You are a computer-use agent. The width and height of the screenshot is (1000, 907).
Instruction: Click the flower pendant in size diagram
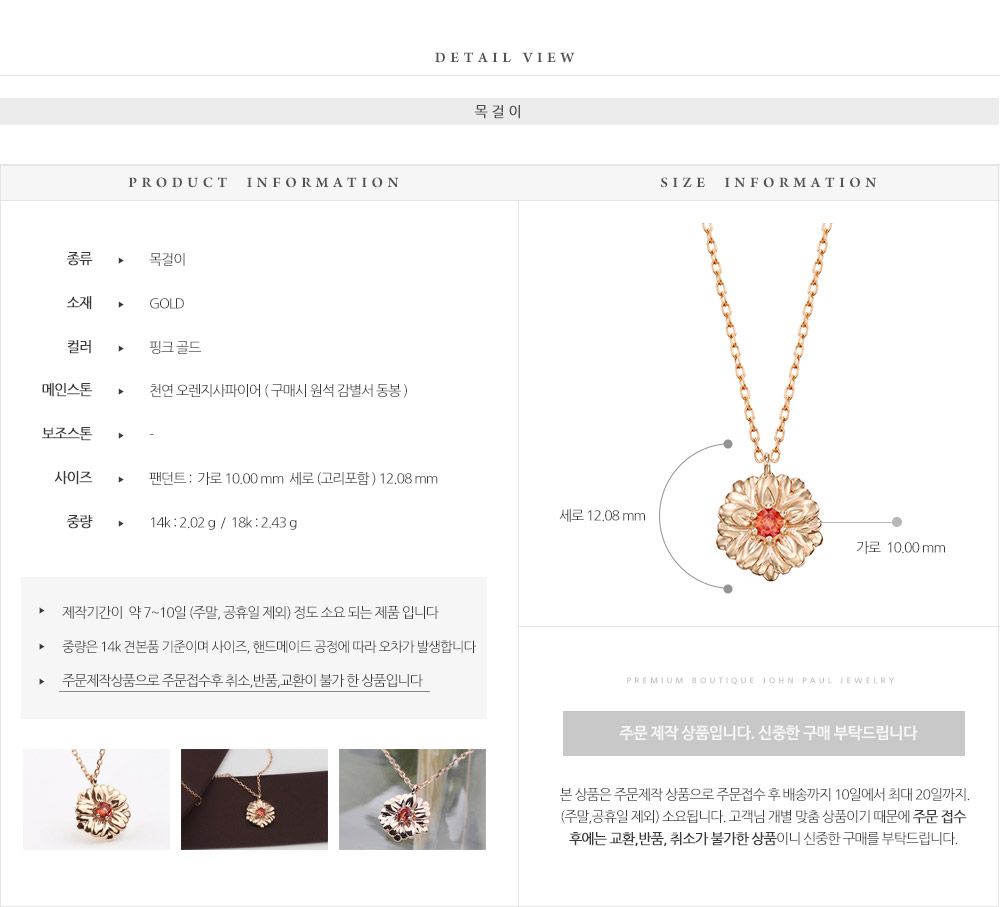[x=768, y=526]
